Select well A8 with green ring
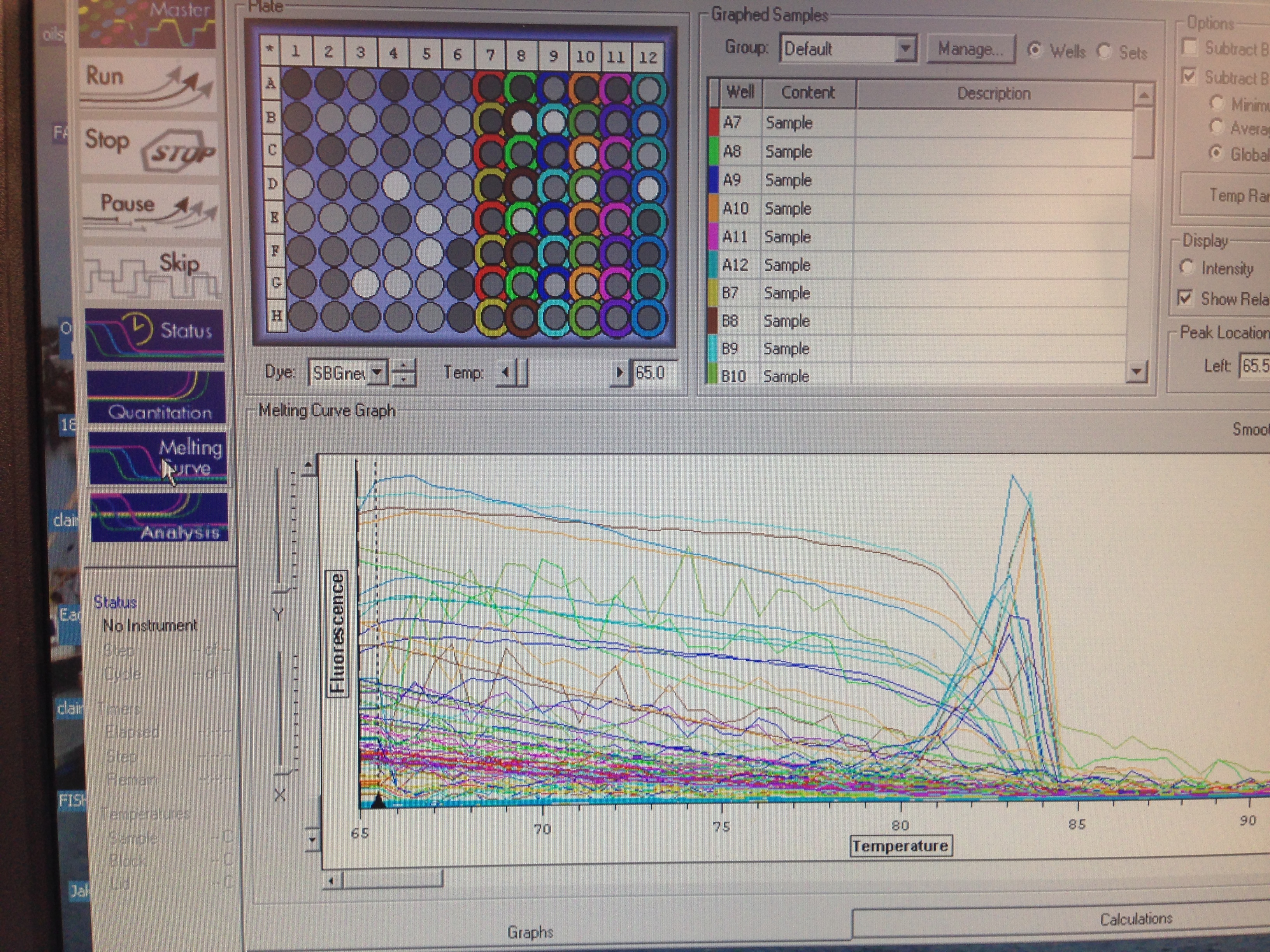 (x=521, y=87)
